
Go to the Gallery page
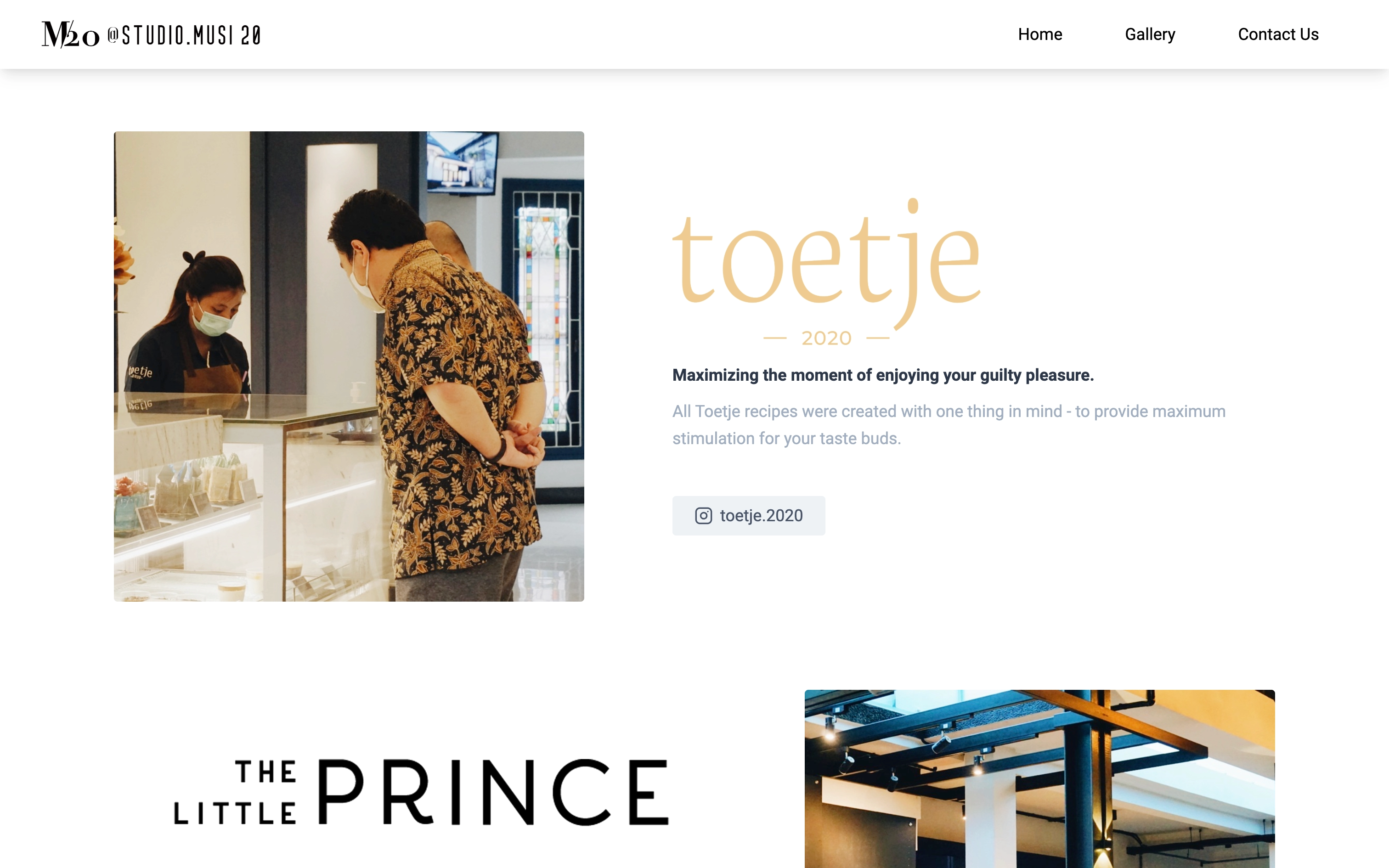click(x=1150, y=34)
